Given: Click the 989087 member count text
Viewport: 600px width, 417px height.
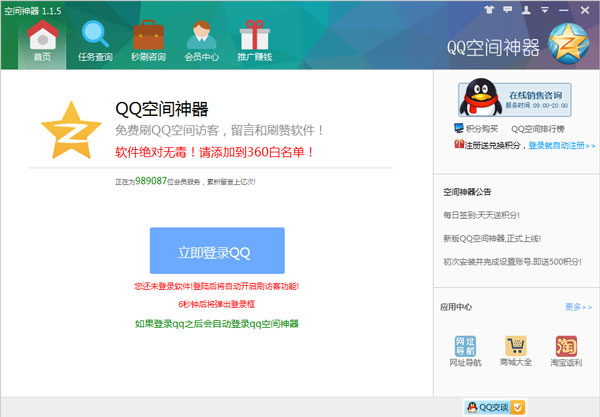Looking at the screenshot, I should click(x=151, y=181).
